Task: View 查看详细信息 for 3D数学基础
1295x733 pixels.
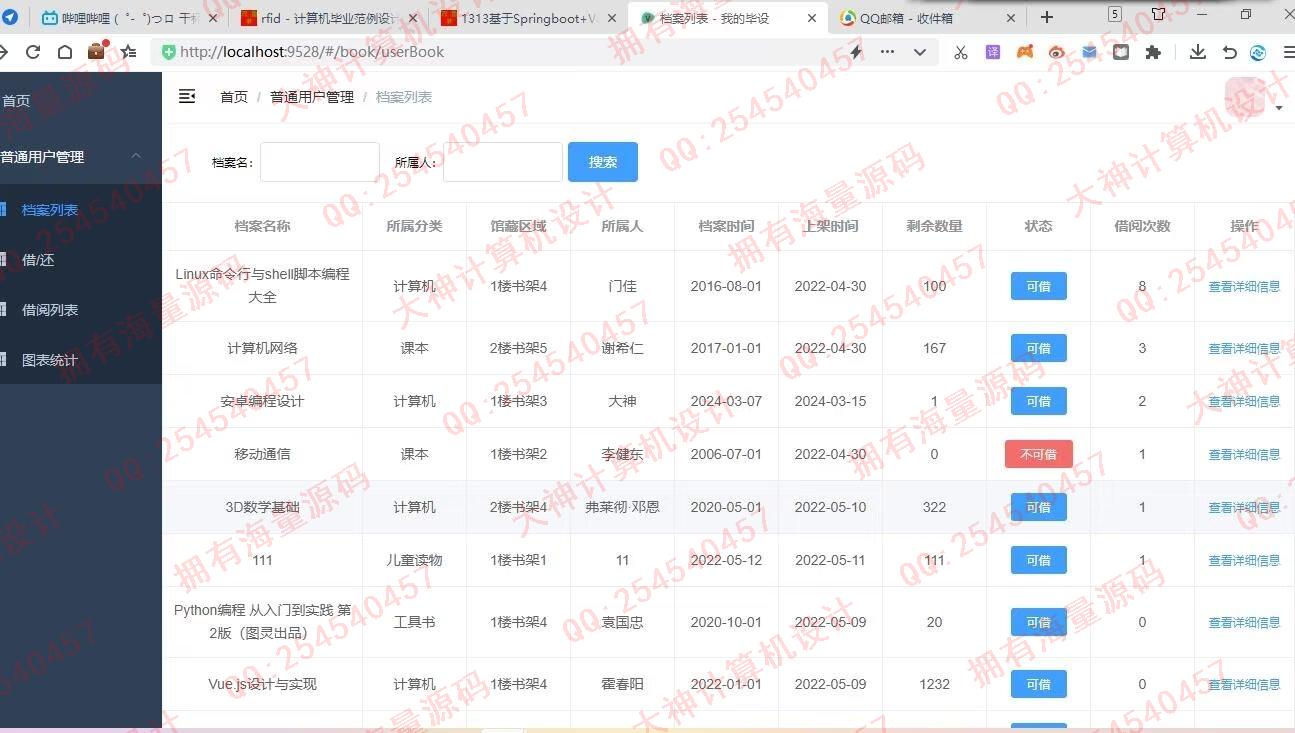Action: coord(1244,507)
